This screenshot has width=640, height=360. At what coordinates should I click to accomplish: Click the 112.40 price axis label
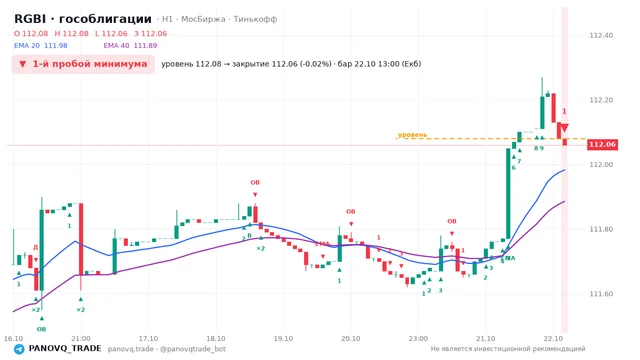601,36
